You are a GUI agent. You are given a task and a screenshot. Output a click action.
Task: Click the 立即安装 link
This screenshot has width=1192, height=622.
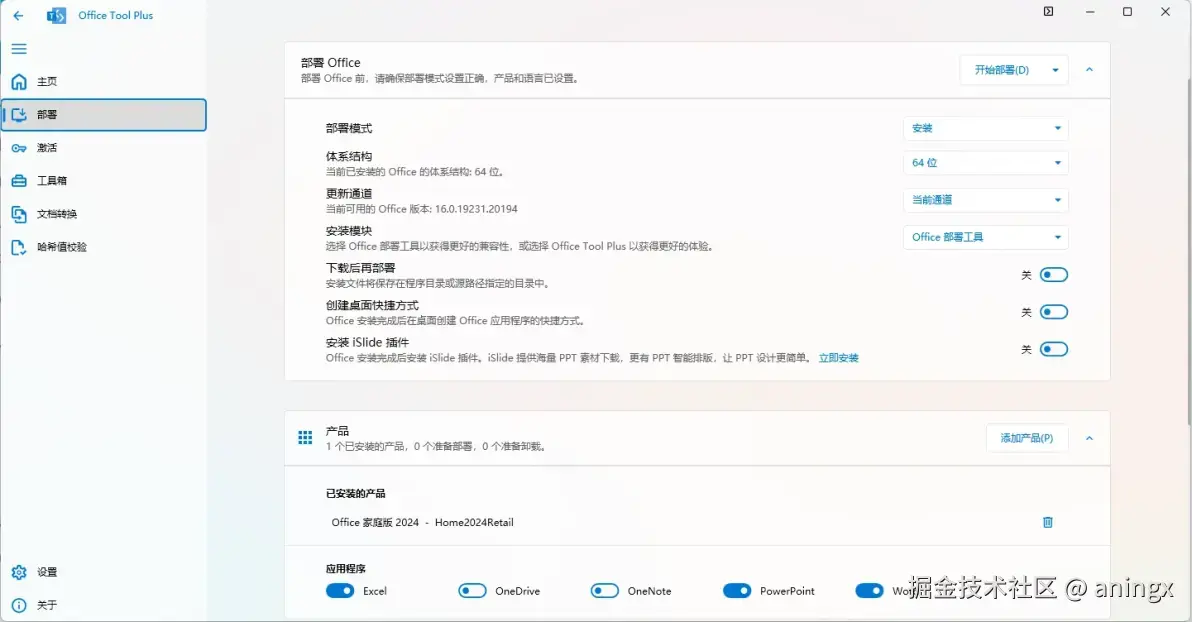pos(839,358)
